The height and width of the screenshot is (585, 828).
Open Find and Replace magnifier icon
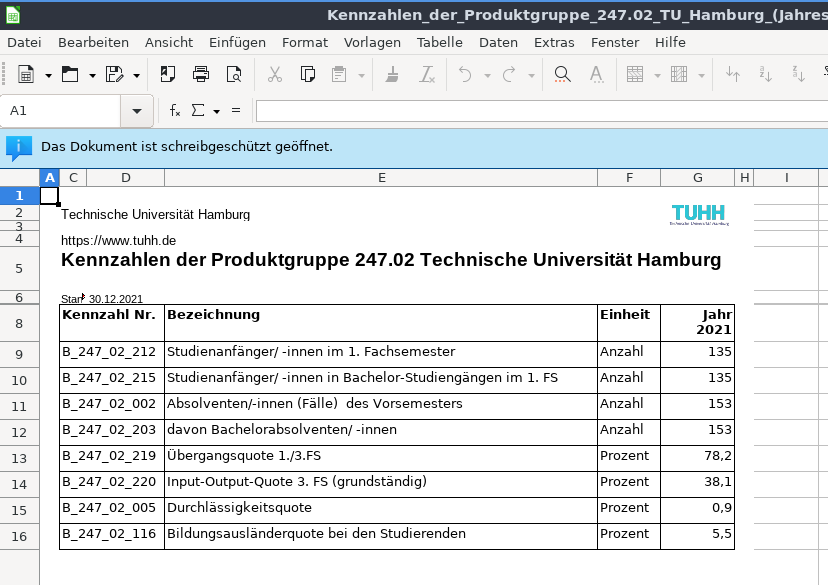point(562,74)
